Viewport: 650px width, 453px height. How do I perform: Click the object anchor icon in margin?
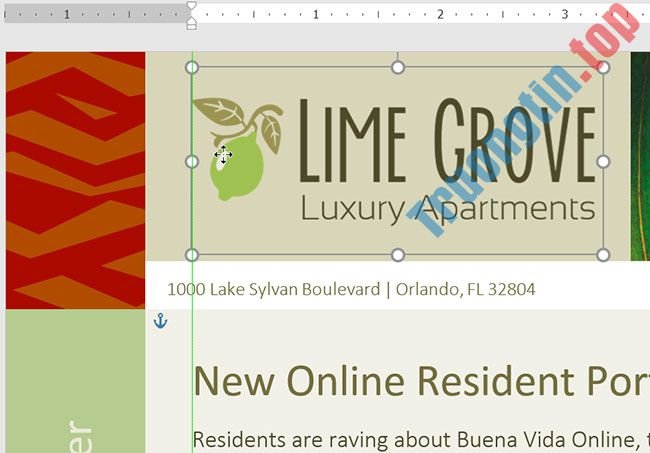tap(160, 321)
